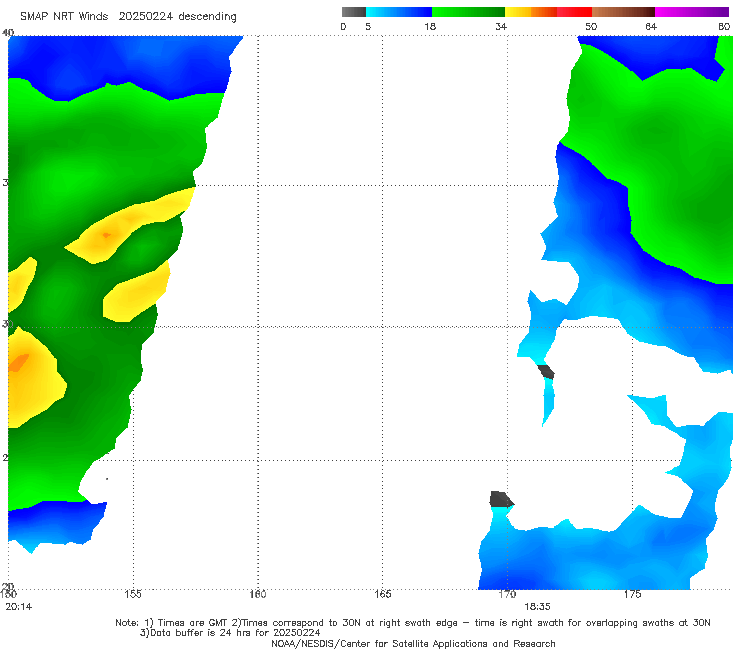
Task: Click the 'Note: 1) Times are GMT' line
Action: 412,623
